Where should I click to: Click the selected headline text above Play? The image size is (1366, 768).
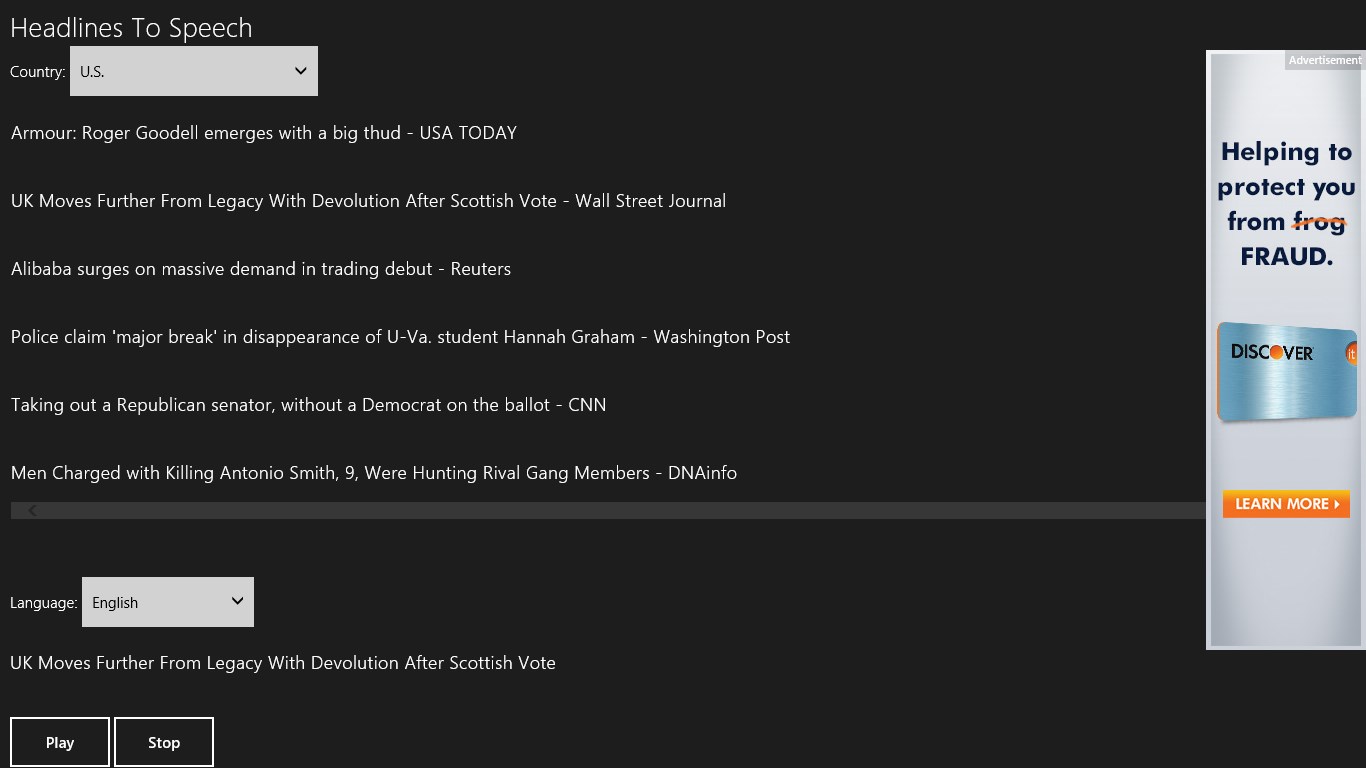[283, 663]
